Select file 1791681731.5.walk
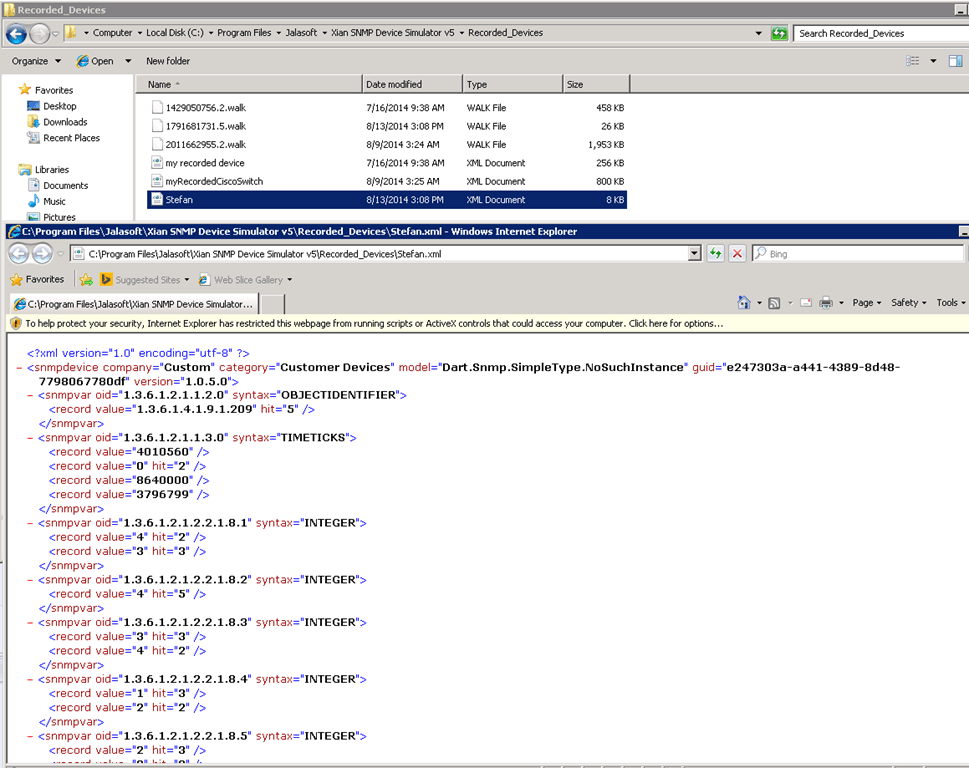This screenshot has width=969, height=768. pyautogui.click(x=387, y=126)
